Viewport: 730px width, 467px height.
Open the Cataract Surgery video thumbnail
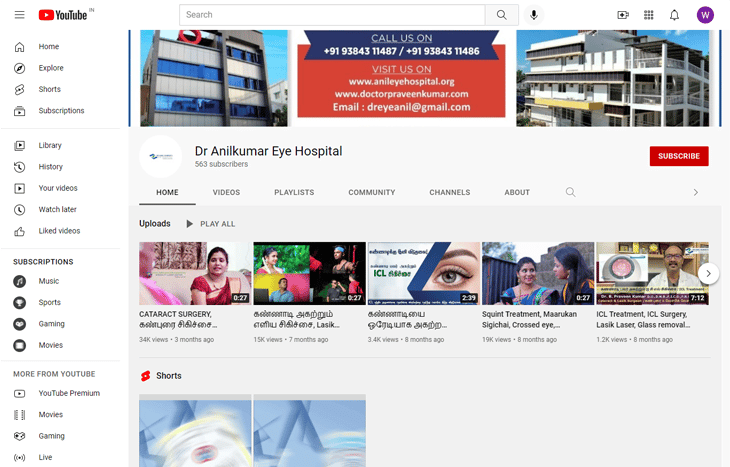[195, 273]
